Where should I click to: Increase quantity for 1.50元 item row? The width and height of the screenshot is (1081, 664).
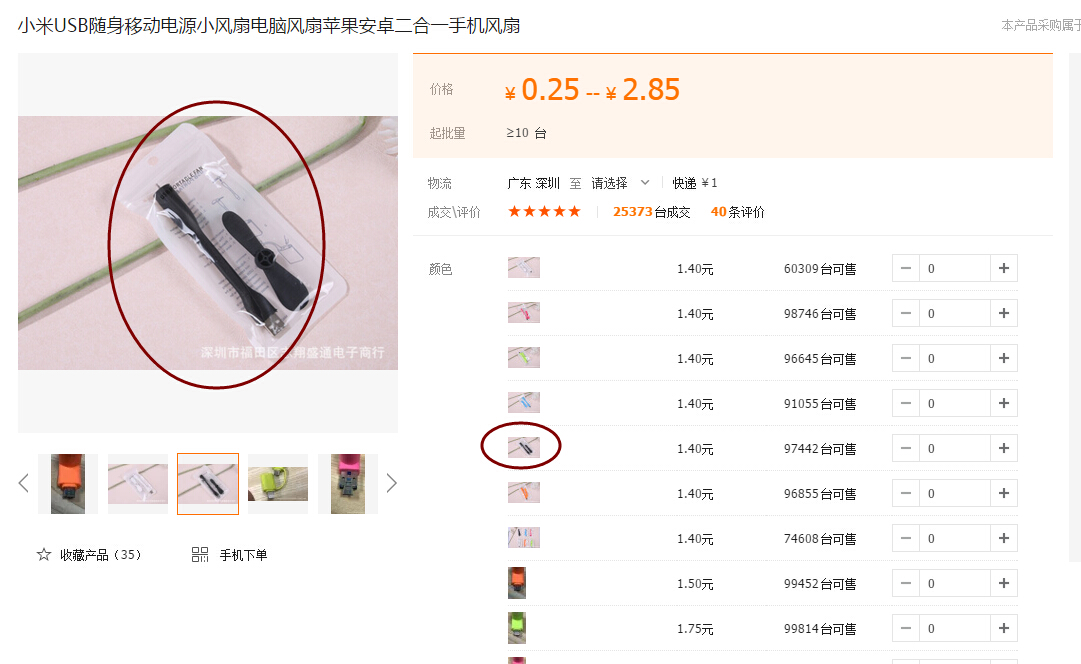[1004, 583]
